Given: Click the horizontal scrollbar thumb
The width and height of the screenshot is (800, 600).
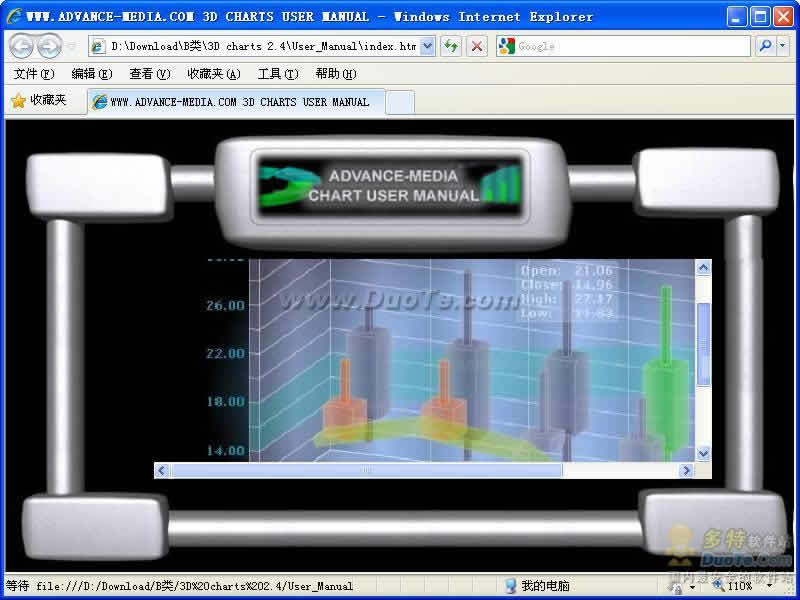Looking at the screenshot, I should tap(367, 470).
